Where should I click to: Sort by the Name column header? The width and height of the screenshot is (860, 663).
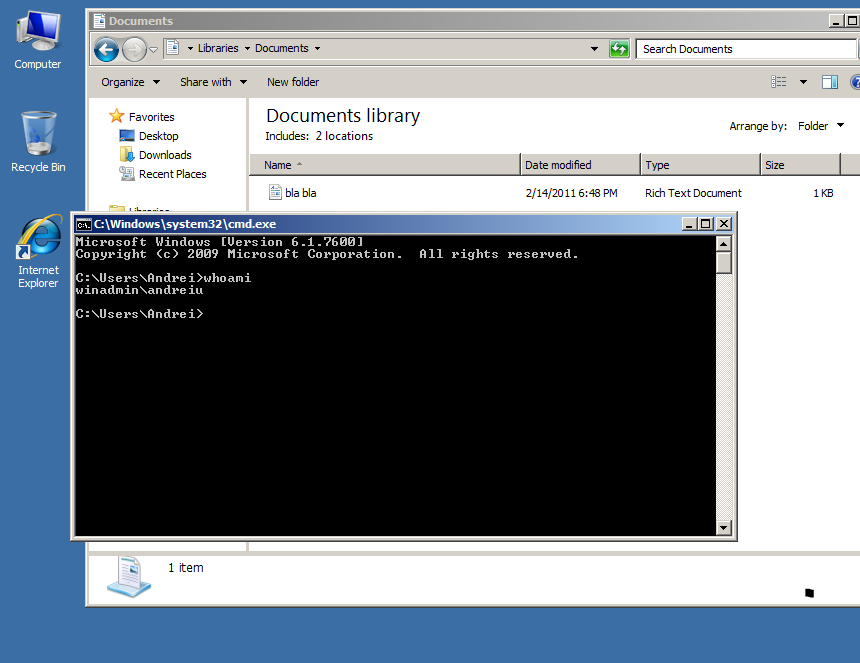(384, 165)
